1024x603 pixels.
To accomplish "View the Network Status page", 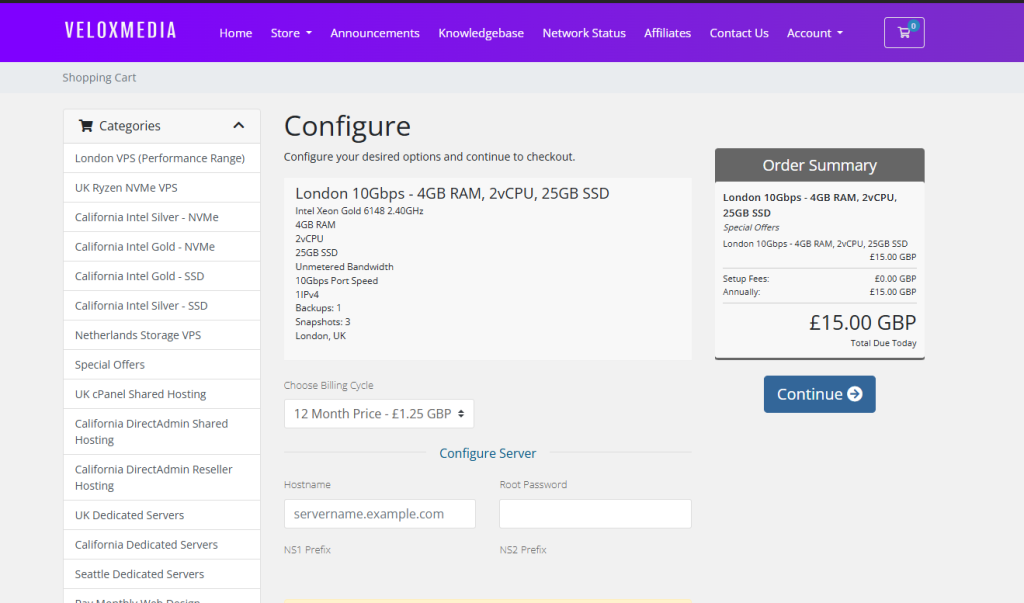I will coord(584,33).
